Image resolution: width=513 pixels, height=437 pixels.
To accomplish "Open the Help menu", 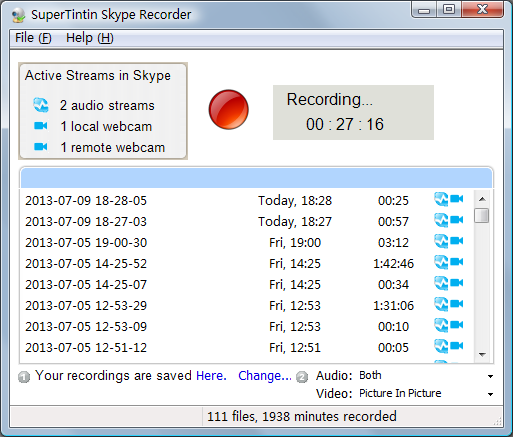I will 90,38.
